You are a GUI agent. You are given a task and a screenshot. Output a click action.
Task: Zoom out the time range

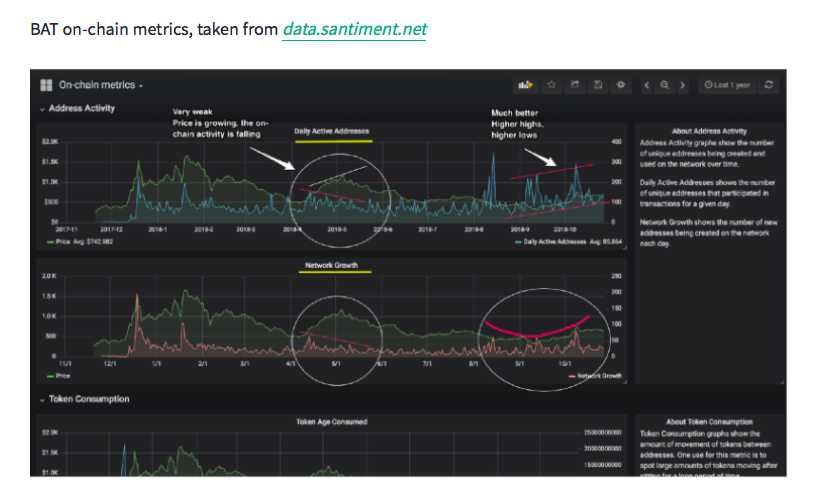[x=665, y=86]
